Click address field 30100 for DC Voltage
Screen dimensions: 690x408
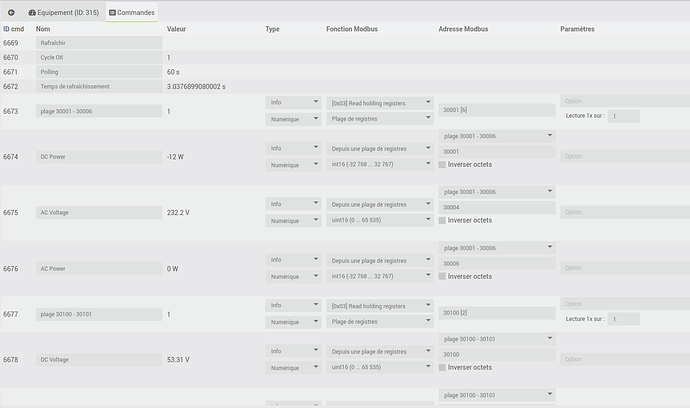coord(497,354)
